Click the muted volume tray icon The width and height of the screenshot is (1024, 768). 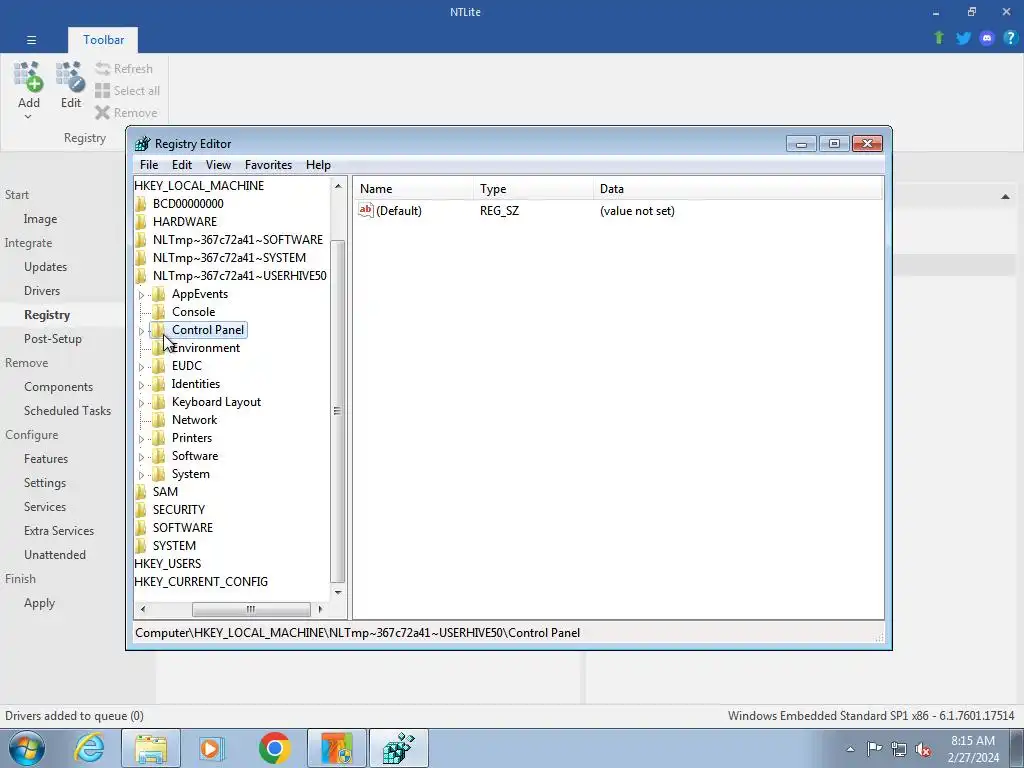point(923,749)
